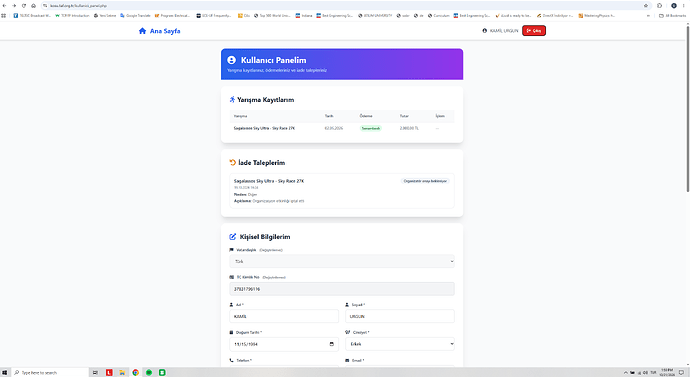Image resolution: width=690 pixels, height=377 pixels.
Task: Click the person icon beside Soyad label
Action: click(347, 304)
